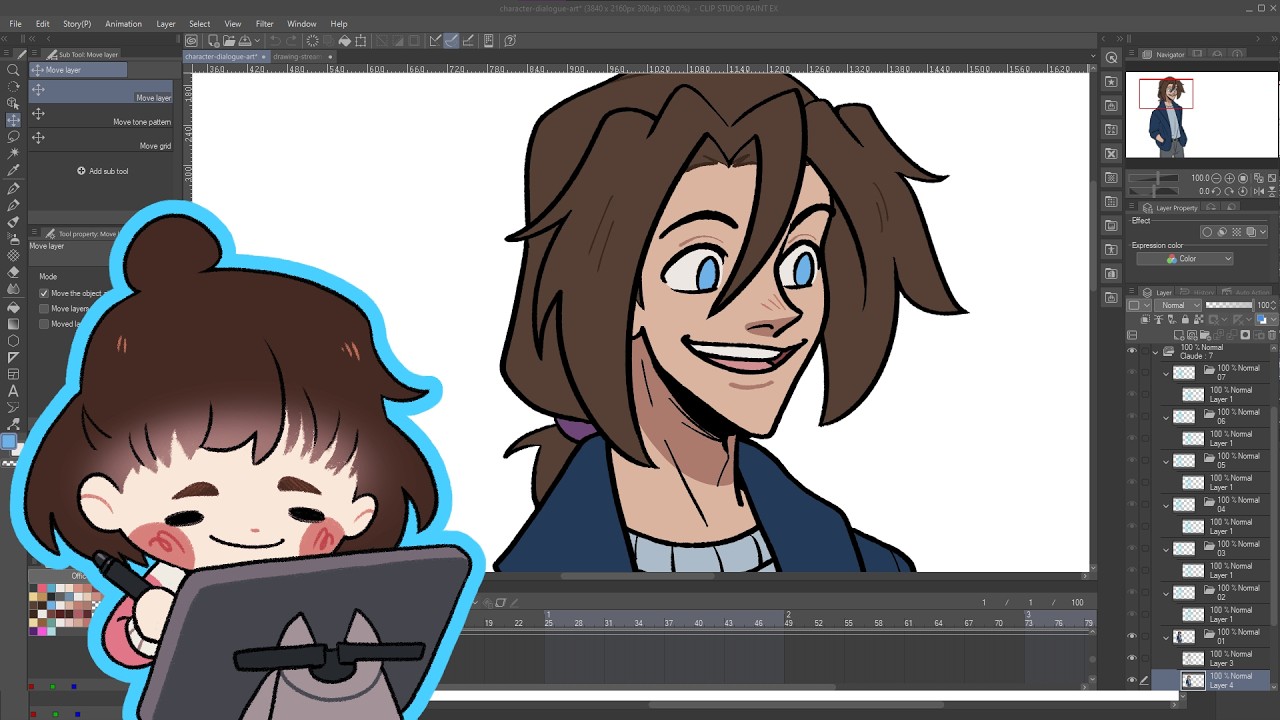Adjust the Navigator zoom slider
The height and width of the screenshot is (720, 1280).
pos(1153,178)
